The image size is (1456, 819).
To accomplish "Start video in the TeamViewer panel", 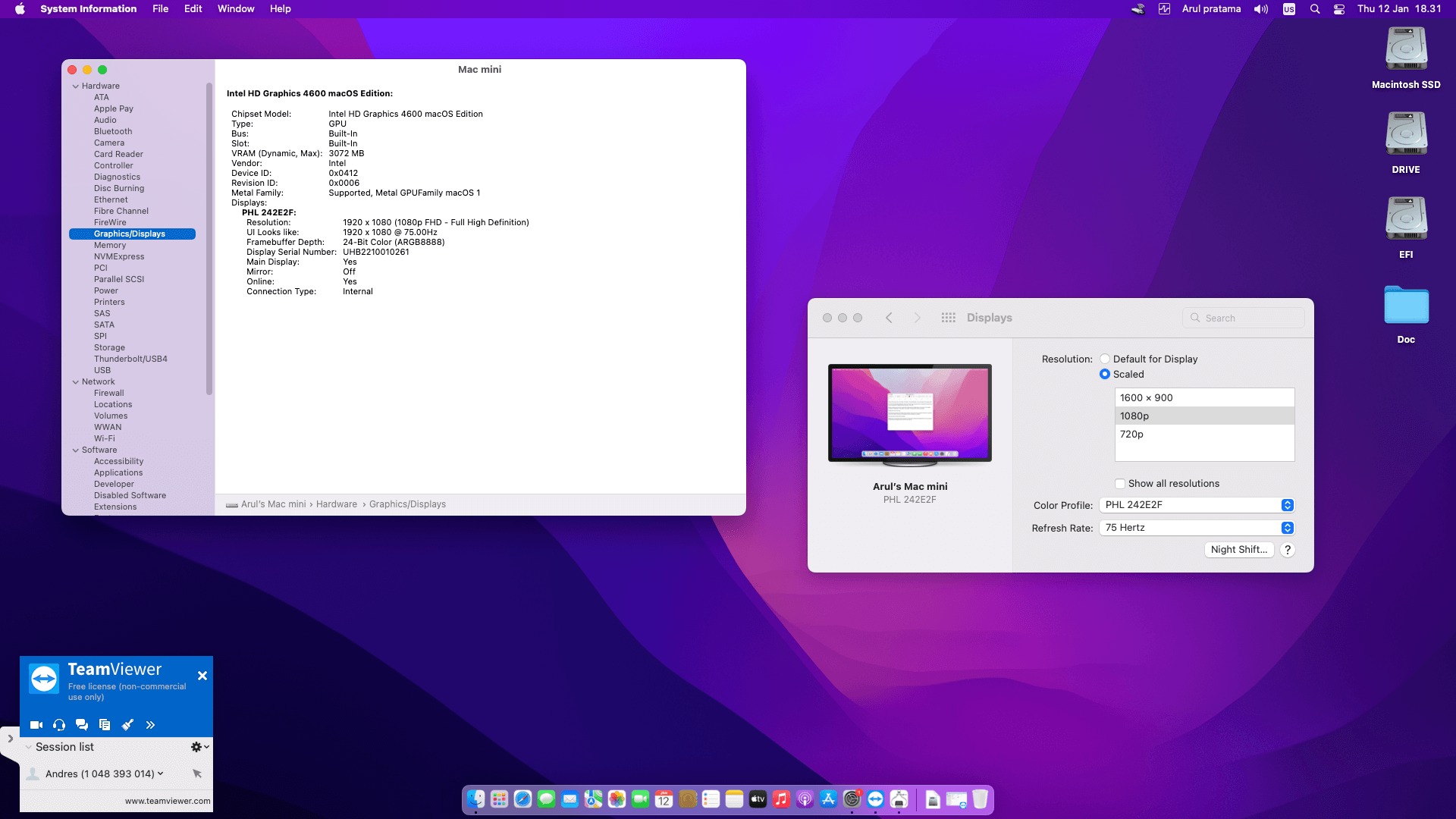I will click(x=36, y=725).
